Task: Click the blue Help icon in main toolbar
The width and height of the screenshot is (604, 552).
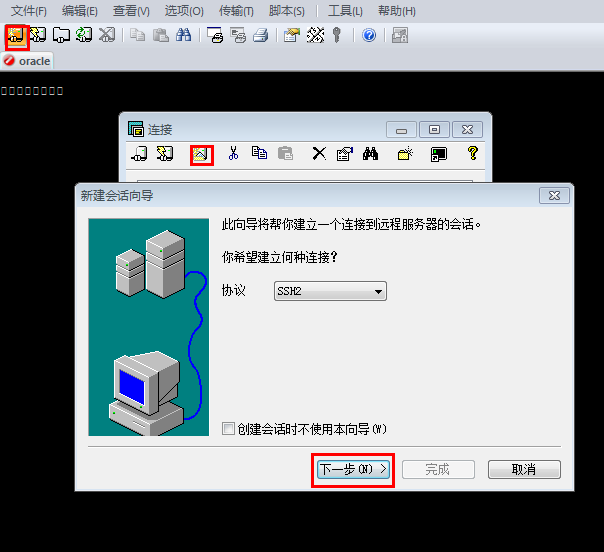Action: click(369, 35)
